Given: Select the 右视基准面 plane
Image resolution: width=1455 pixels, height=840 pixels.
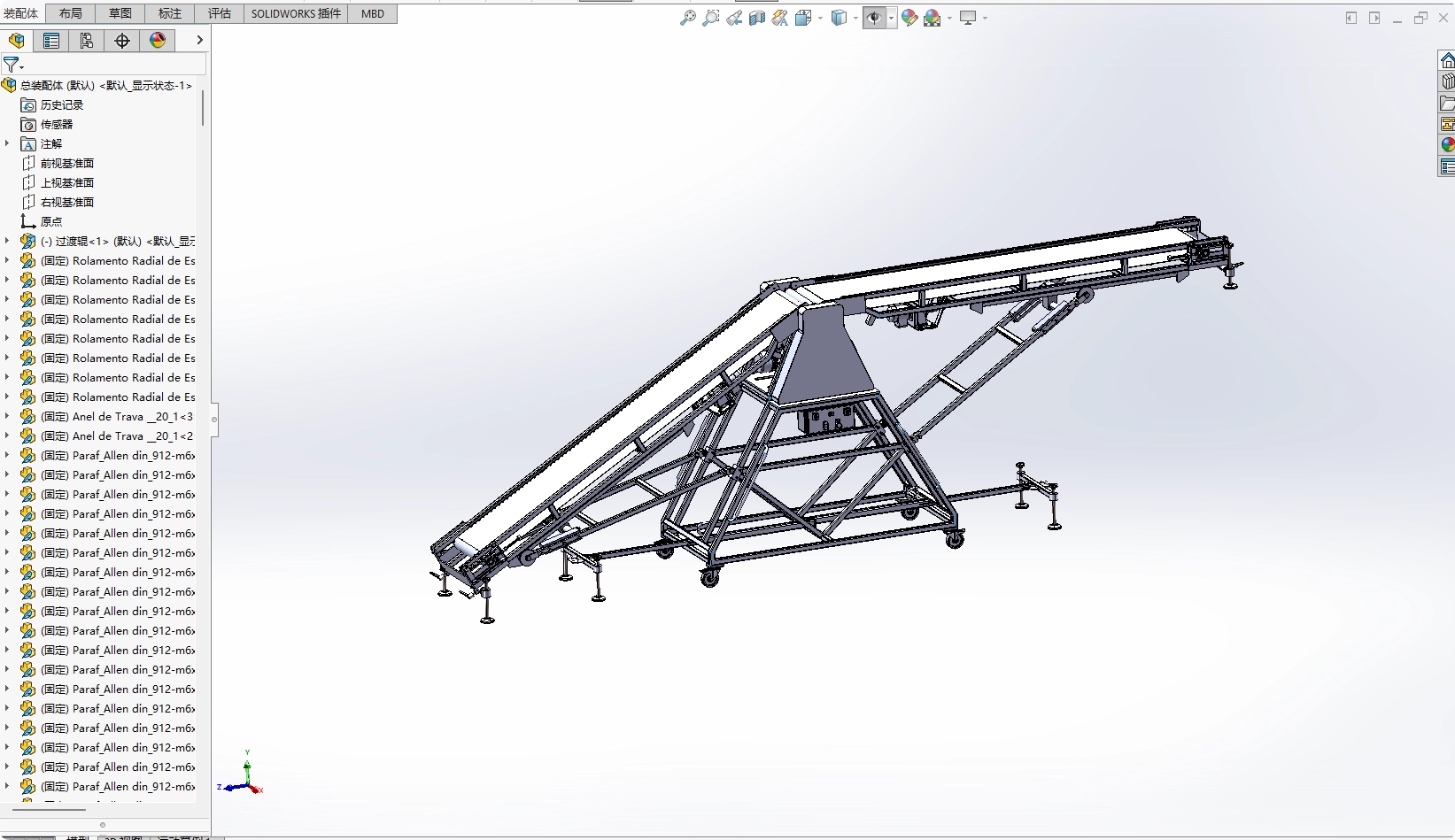Looking at the screenshot, I should pos(58,202).
